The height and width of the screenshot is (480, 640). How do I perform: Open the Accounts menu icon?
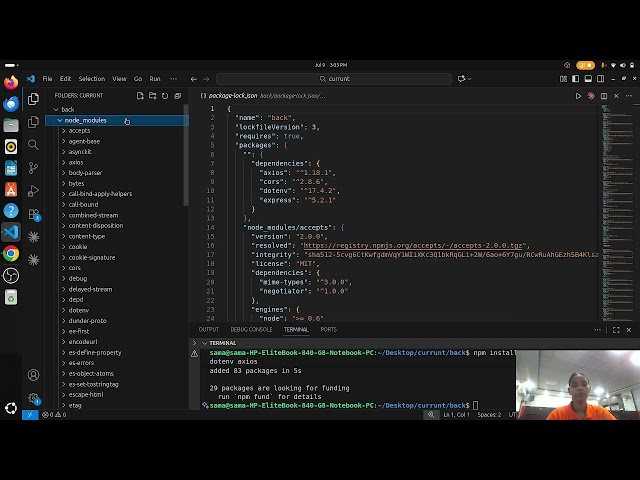(x=33, y=375)
